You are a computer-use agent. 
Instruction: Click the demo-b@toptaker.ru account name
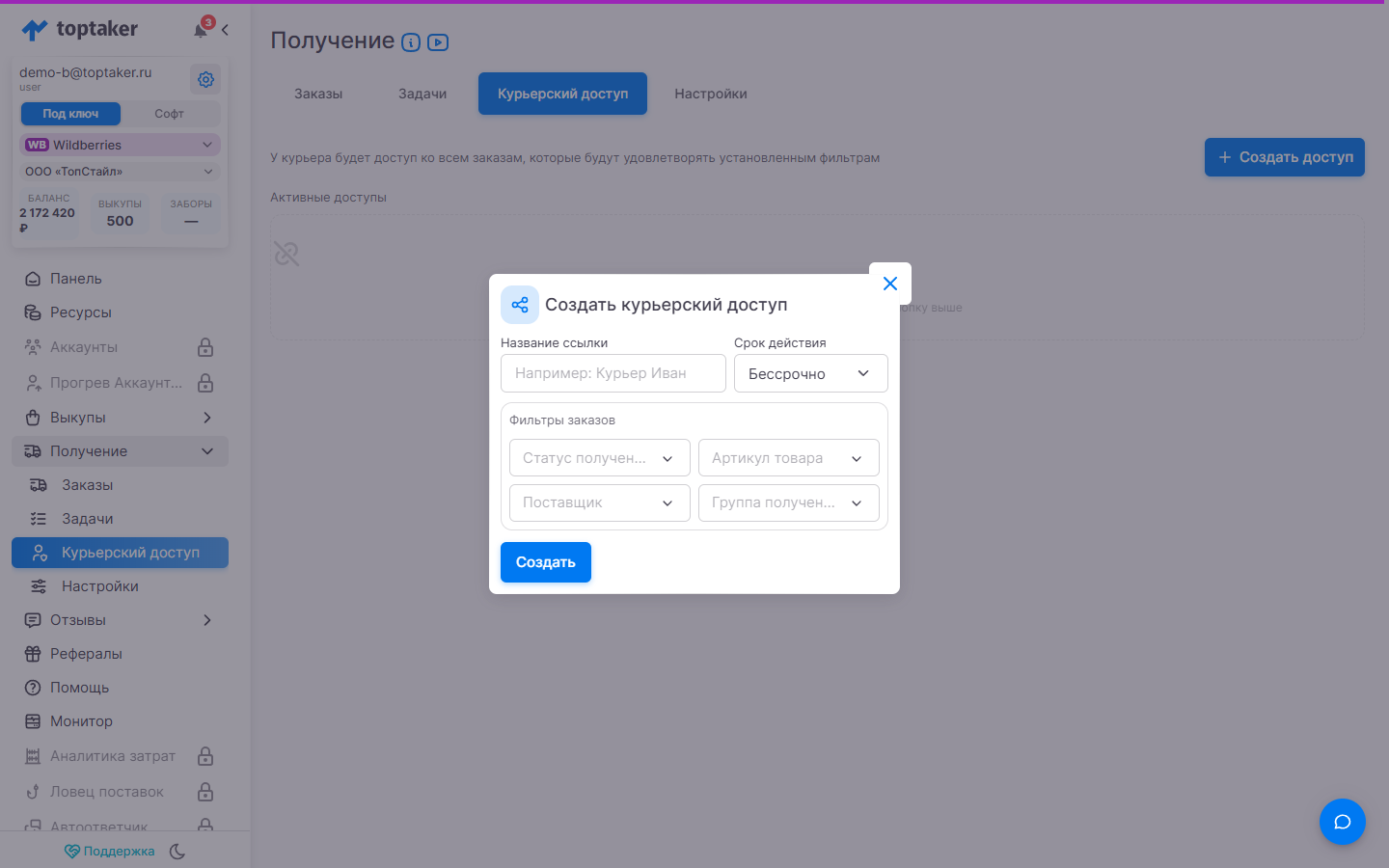click(86, 72)
